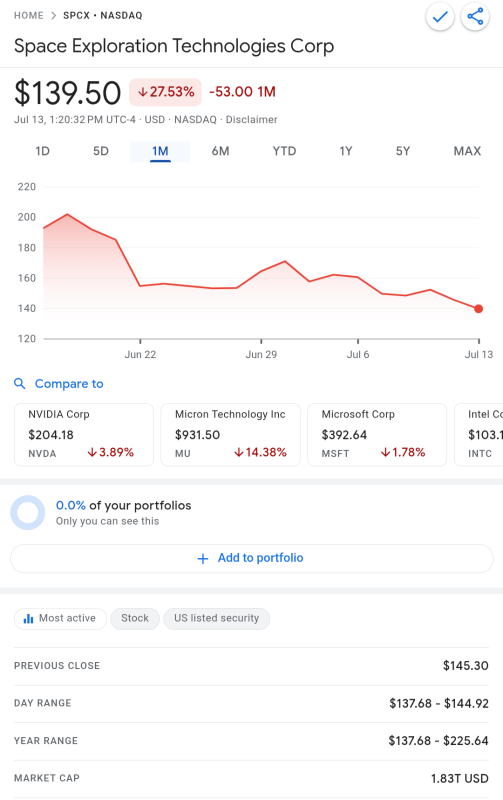Click the Jun 29 axis label
The width and height of the screenshot is (503, 800).
tap(261, 354)
